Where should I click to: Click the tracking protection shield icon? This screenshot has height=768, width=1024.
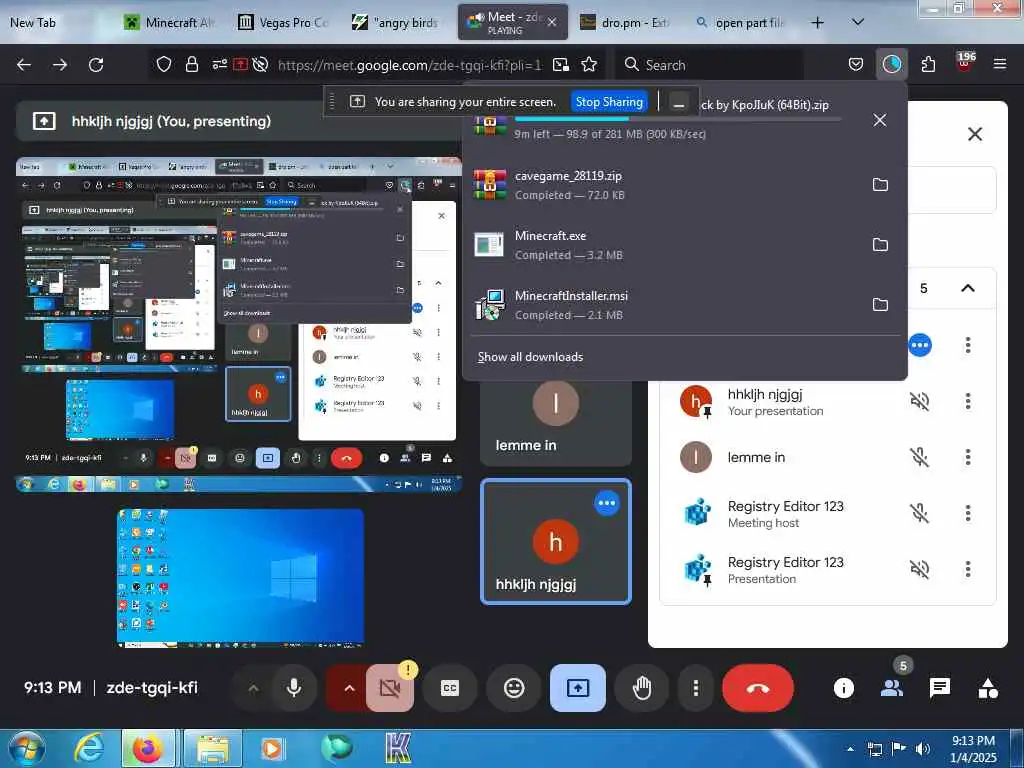point(164,64)
